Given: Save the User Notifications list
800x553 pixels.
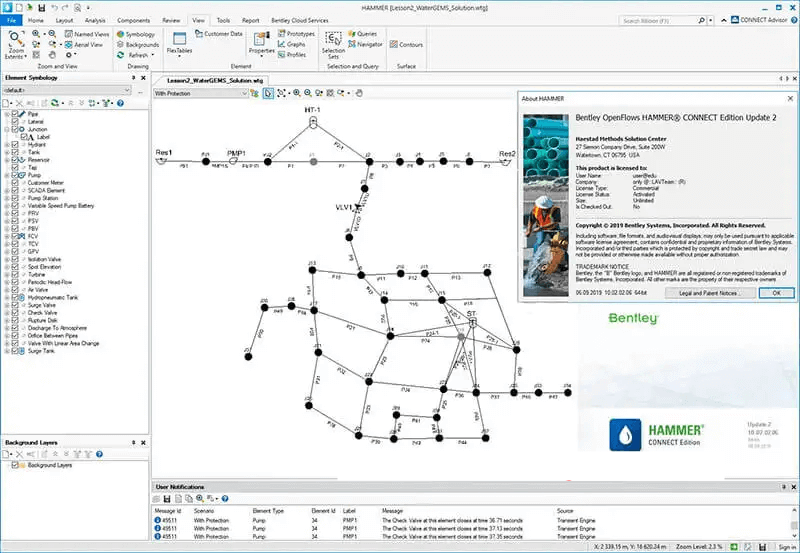Looking at the screenshot, I should [x=167, y=498].
